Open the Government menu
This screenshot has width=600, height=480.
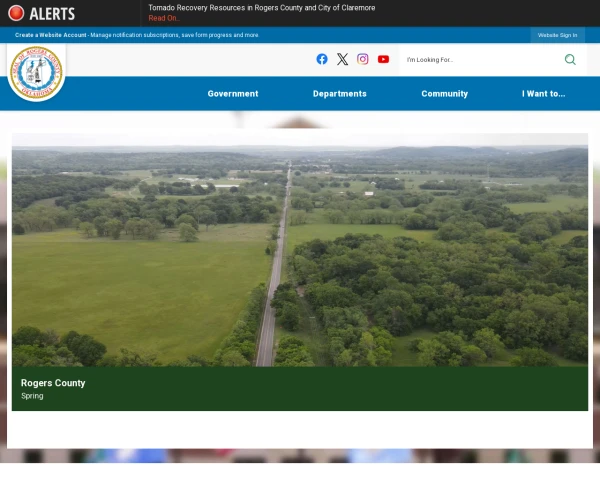[233, 94]
